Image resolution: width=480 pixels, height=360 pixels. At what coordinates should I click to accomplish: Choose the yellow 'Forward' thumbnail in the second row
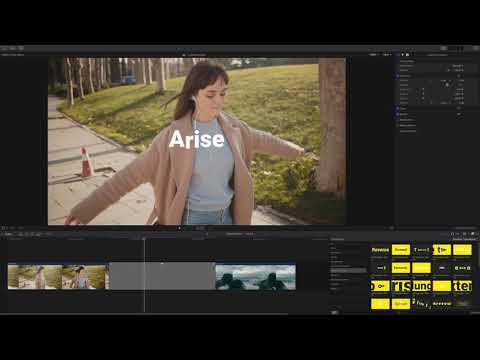click(x=401, y=268)
